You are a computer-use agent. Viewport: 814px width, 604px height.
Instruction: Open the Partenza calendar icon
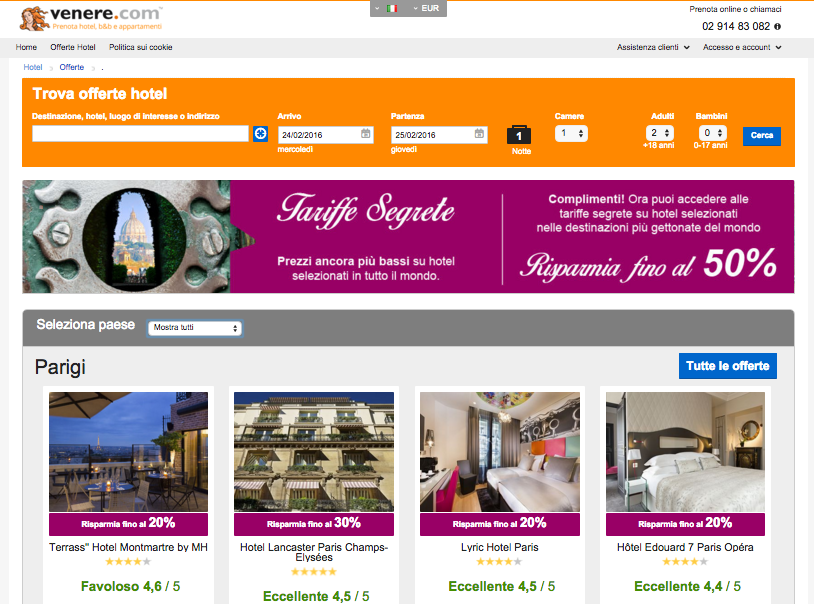point(479,134)
